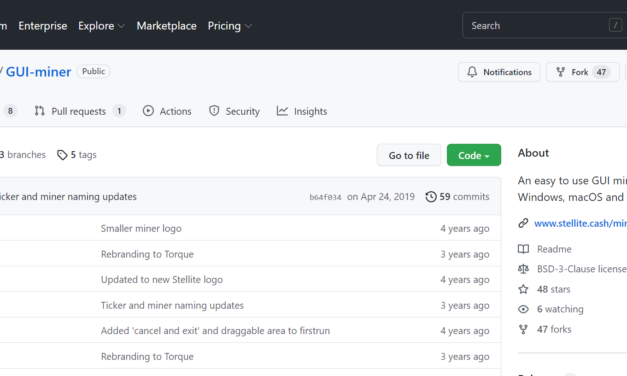627x376 pixels.
Task: Click the Fork count badge 47
Action: coord(601,72)
